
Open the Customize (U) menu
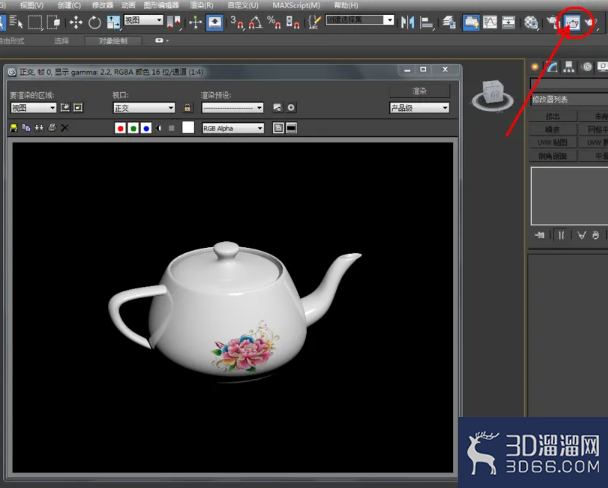click(243, 5)
